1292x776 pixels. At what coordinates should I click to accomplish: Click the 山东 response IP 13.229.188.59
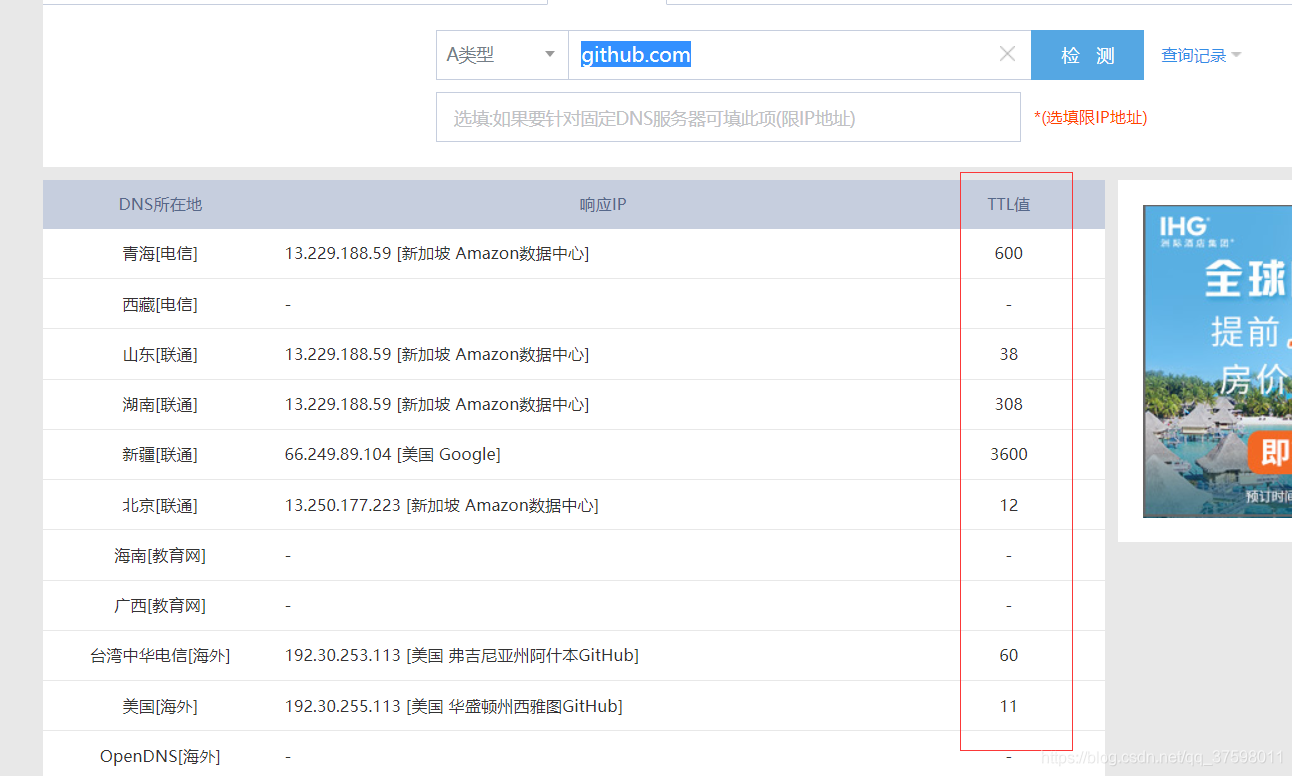pos(437,354)
